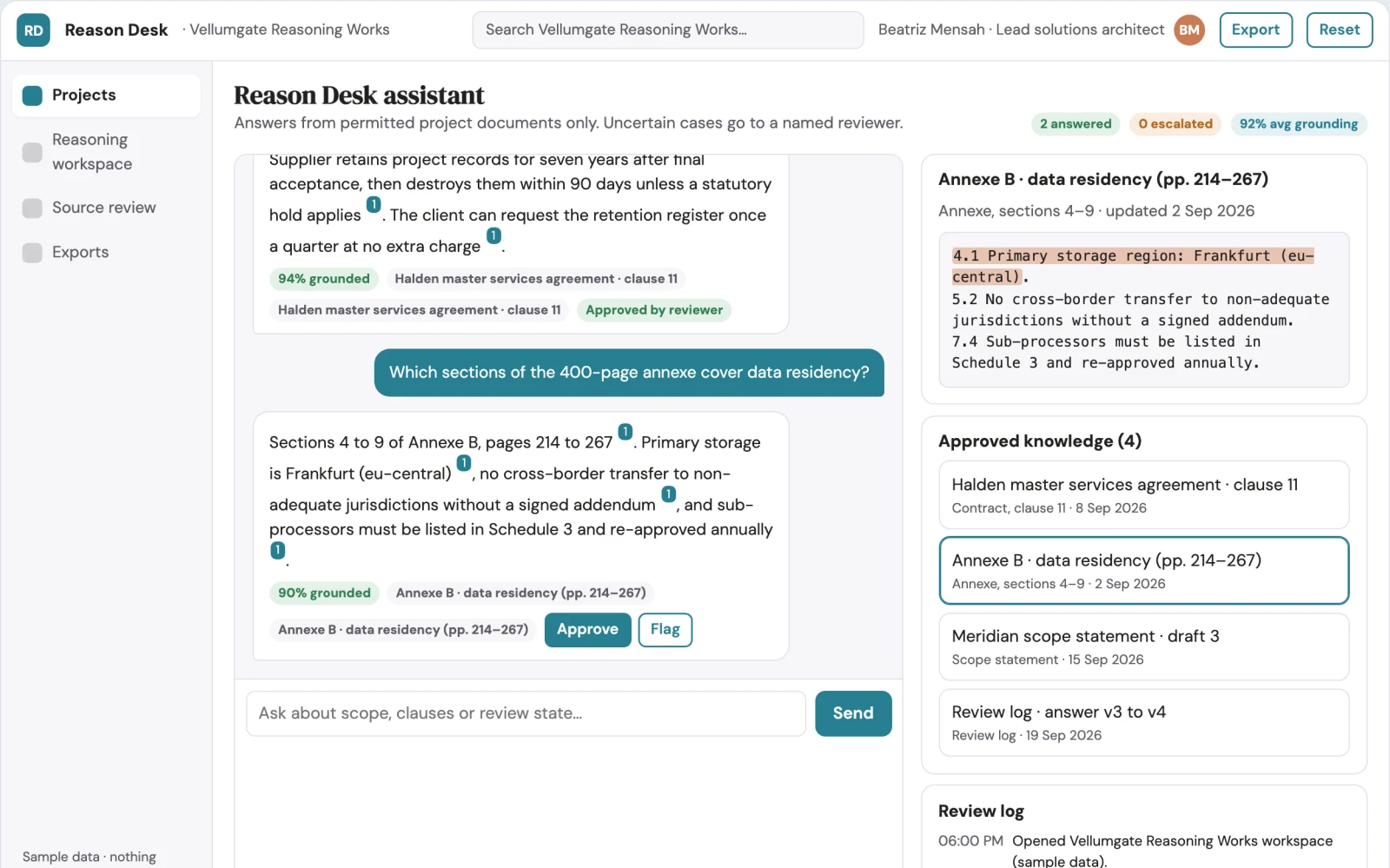
Task: Click the RD Reason Desk logo icon
Action: (33, 30)
